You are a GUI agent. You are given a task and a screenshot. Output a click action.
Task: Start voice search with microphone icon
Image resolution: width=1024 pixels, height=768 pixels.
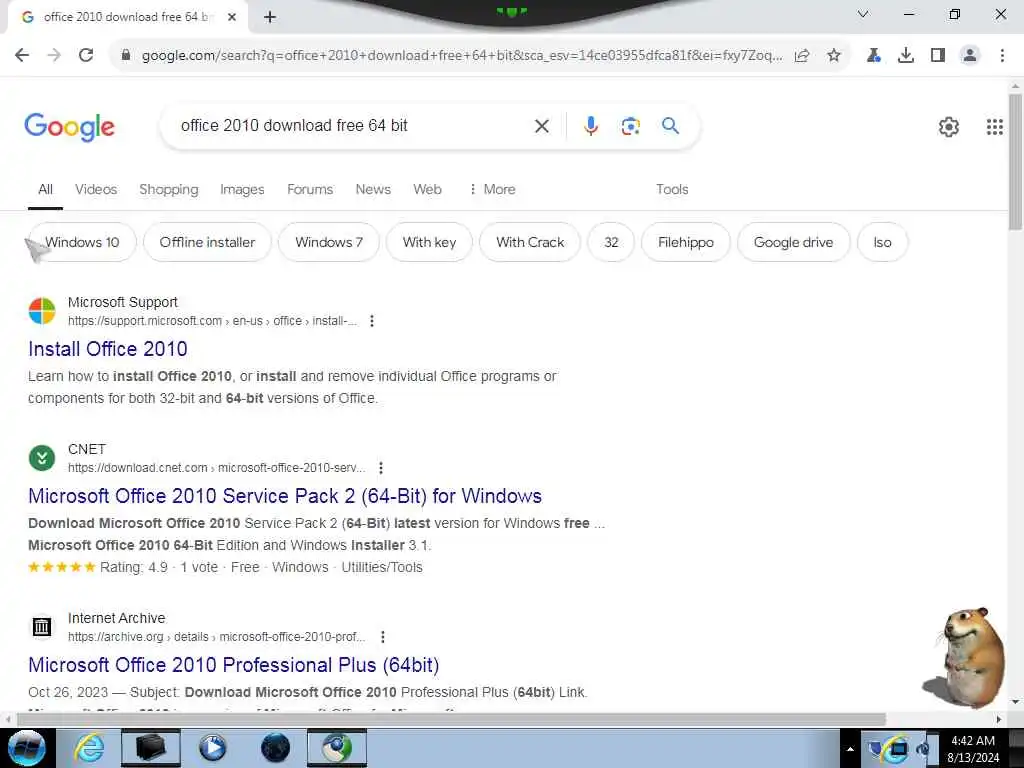coord(591,126)
